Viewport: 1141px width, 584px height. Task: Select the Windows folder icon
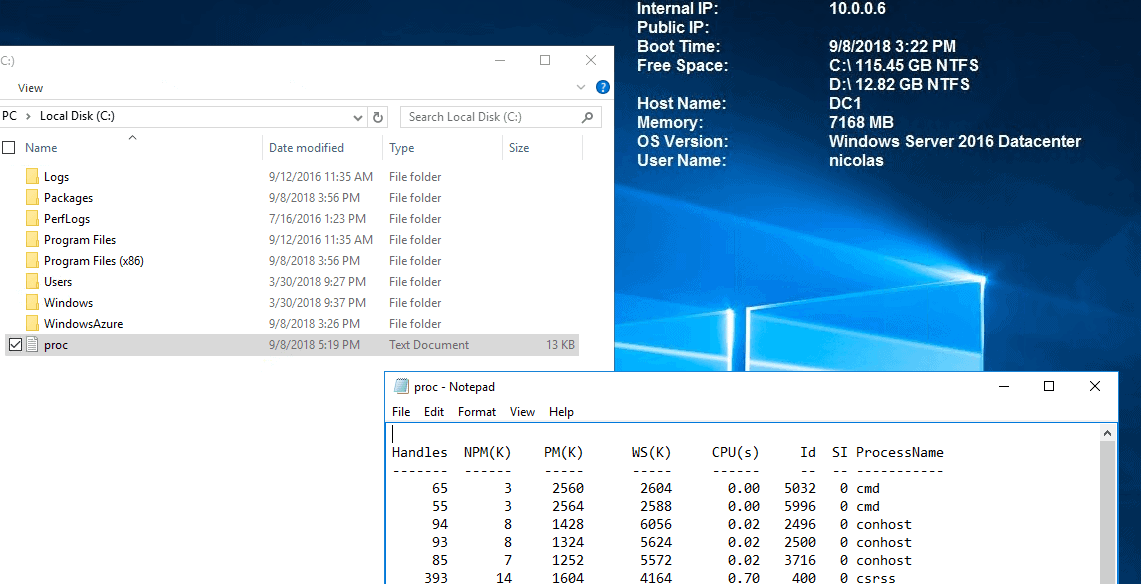coord(31,303)
